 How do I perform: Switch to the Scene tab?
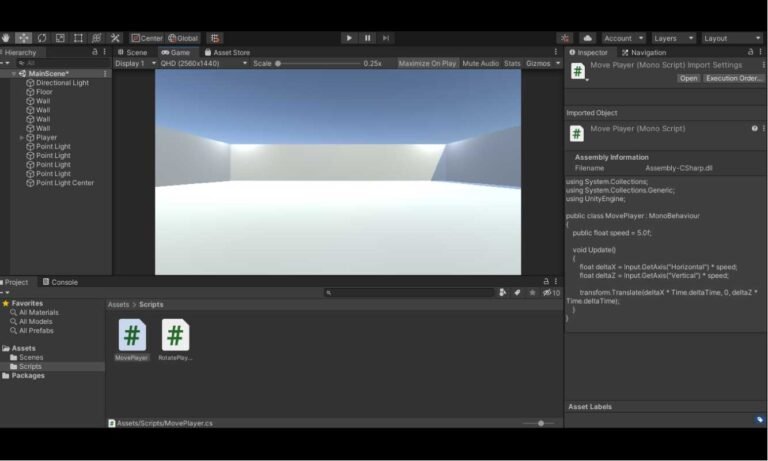point(132,52)
